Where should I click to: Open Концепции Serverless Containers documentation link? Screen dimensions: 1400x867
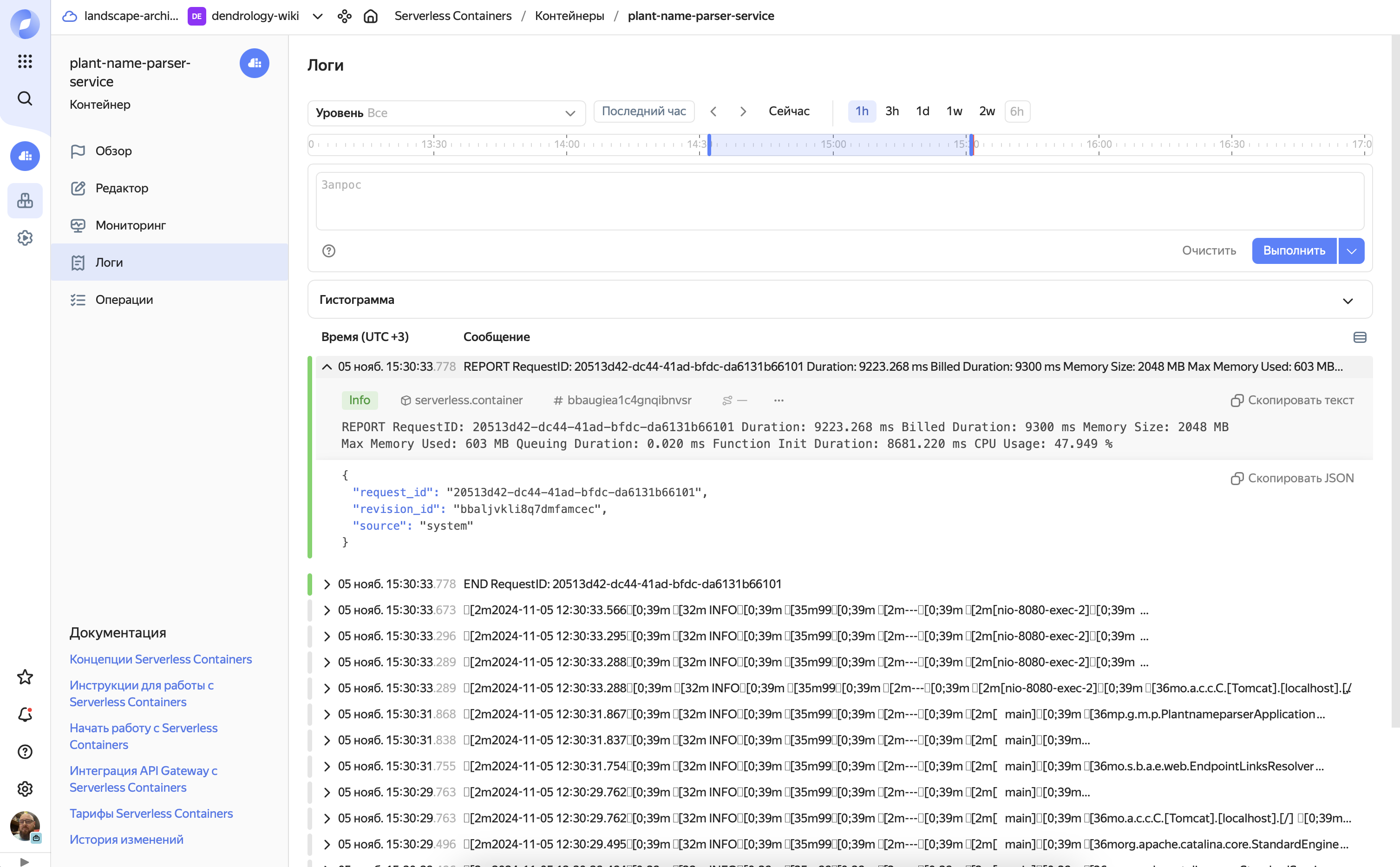[160, 659]
